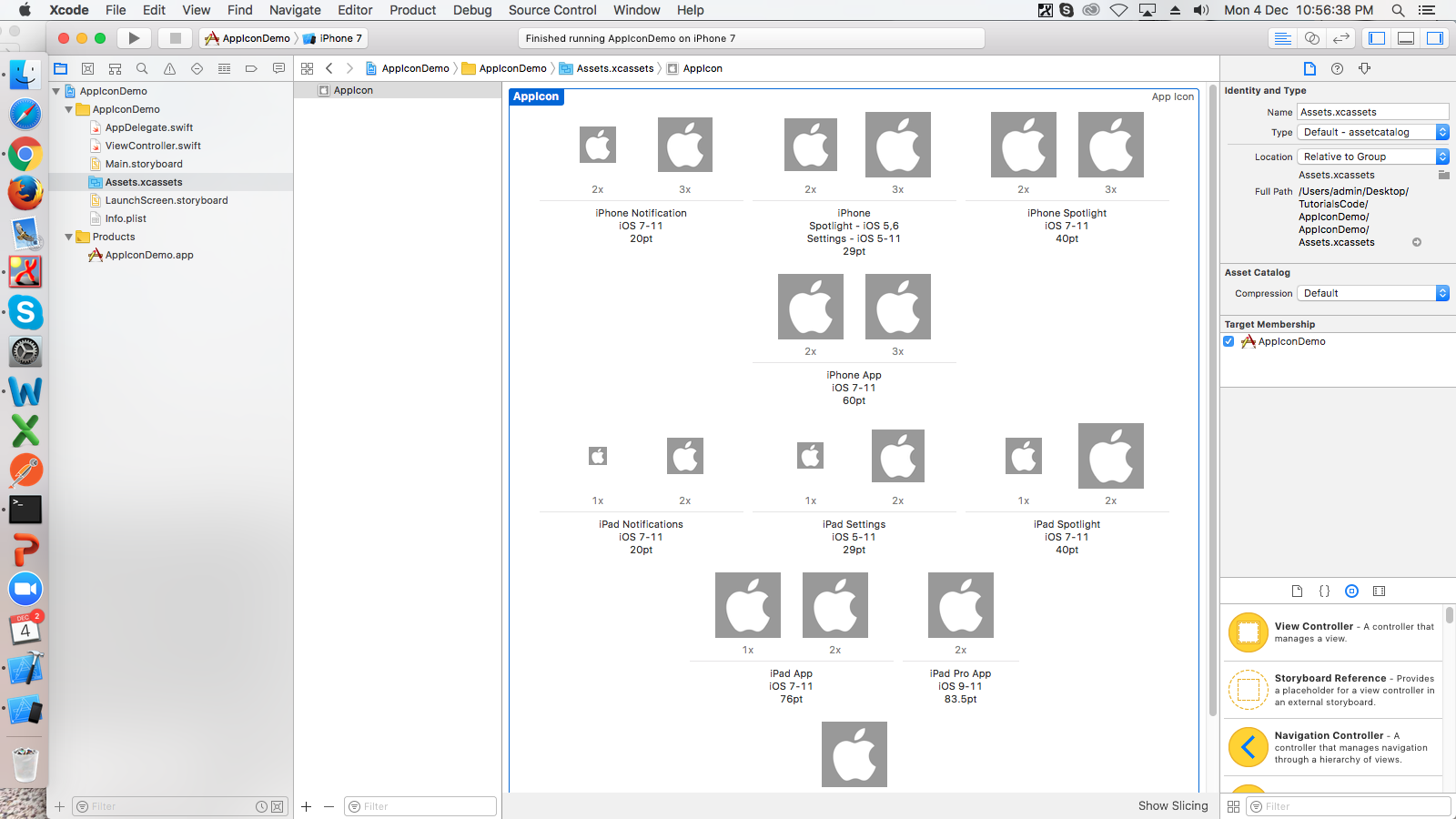Screen dimensions: 1456x819
Task: Open the Report navigator
Action: [x=278, y=68]
